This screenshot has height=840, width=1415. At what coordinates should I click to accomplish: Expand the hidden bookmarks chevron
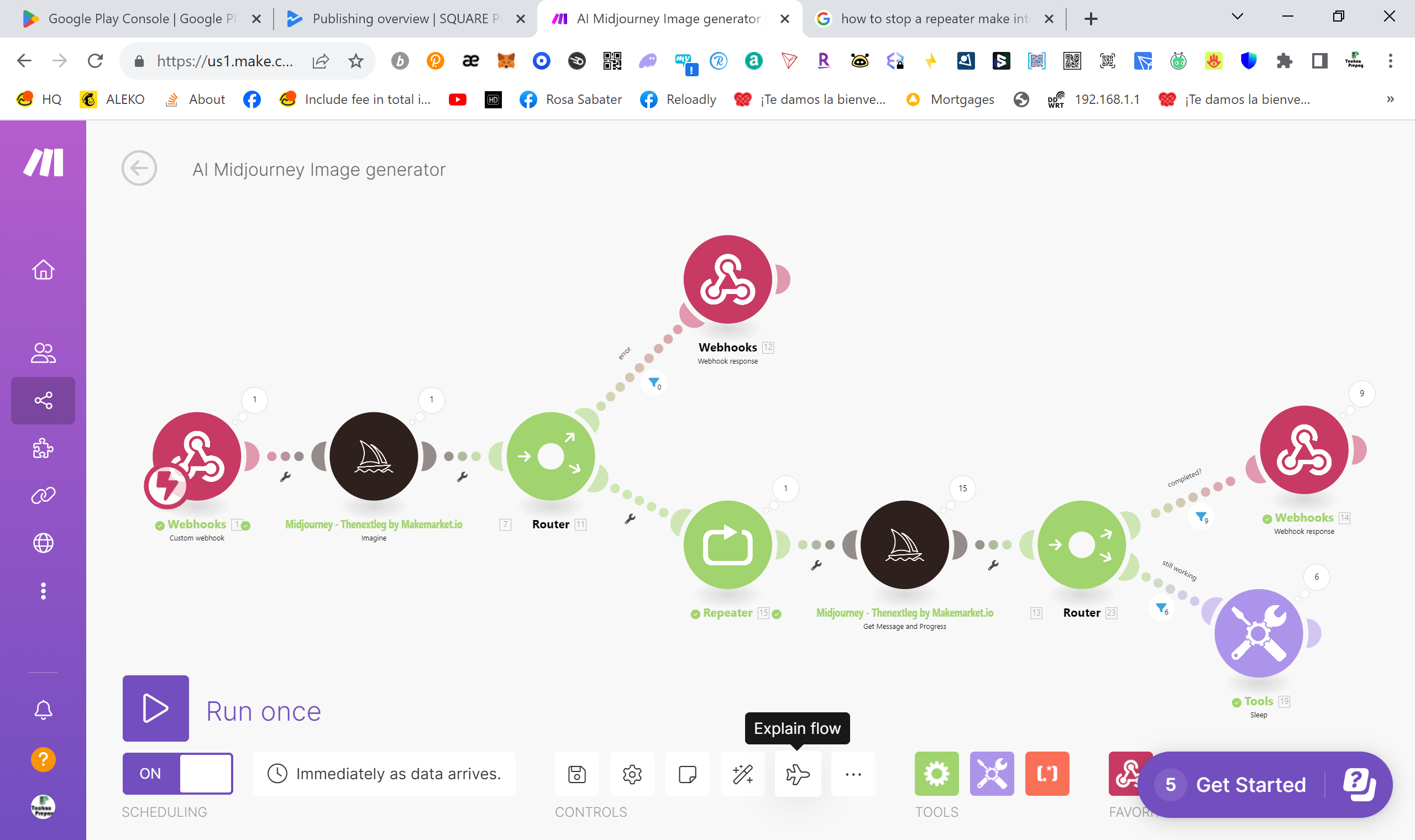click(1390, 99)
